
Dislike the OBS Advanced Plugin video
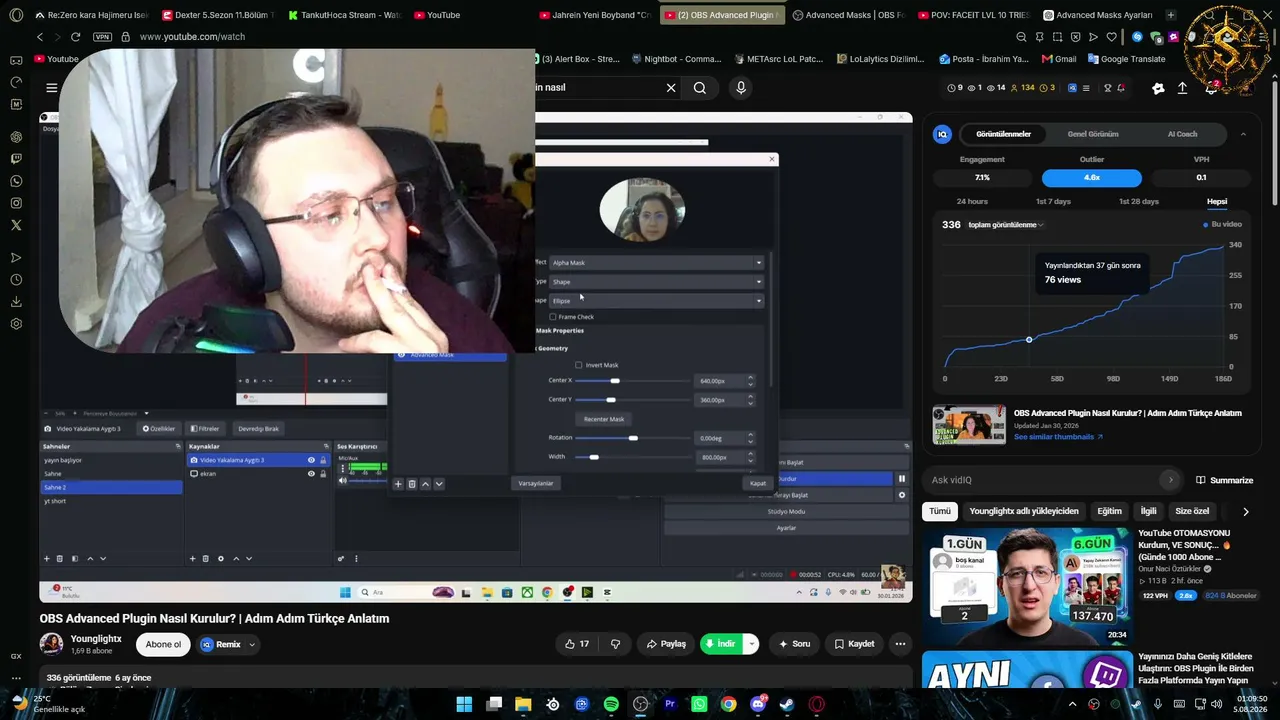(615, 644)
